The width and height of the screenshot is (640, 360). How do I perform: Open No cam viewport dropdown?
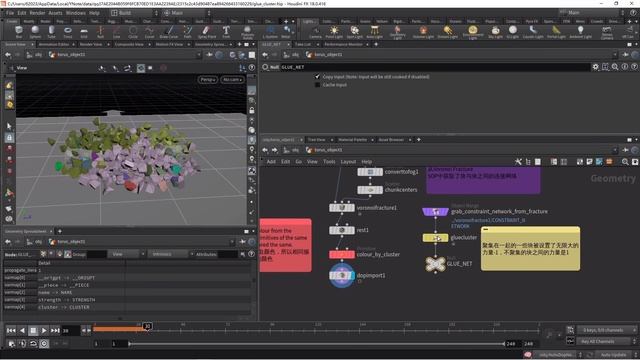[232, 79]
